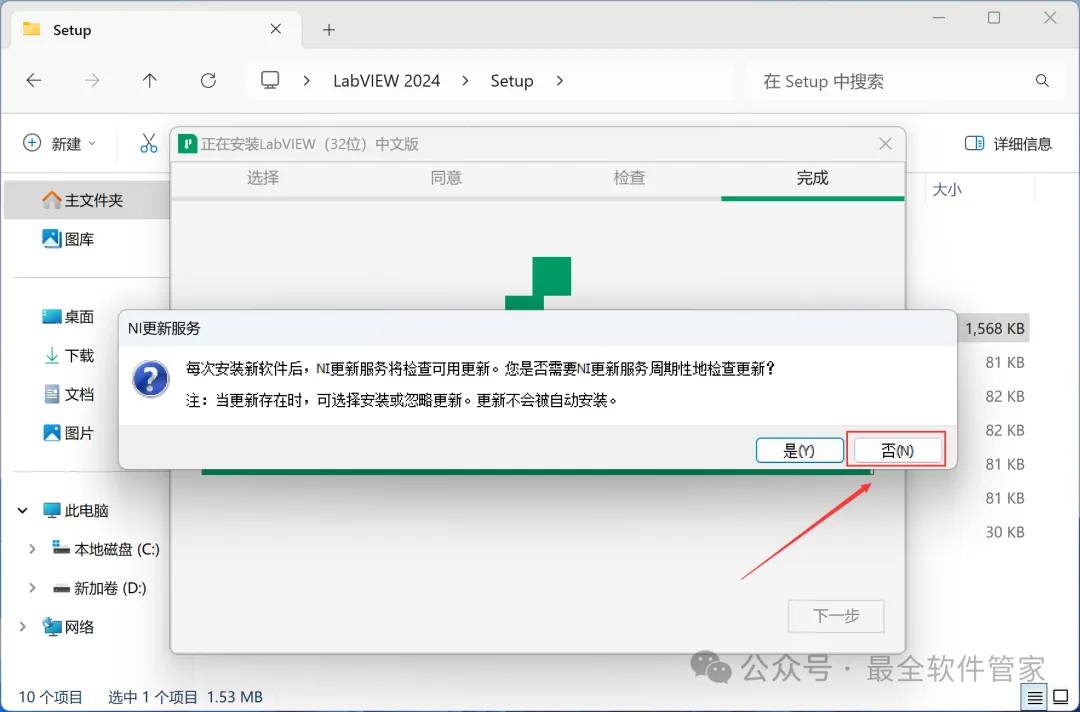
Task: Select 本地磁盘 (C:) drive
Action: [x=106, y=549]
